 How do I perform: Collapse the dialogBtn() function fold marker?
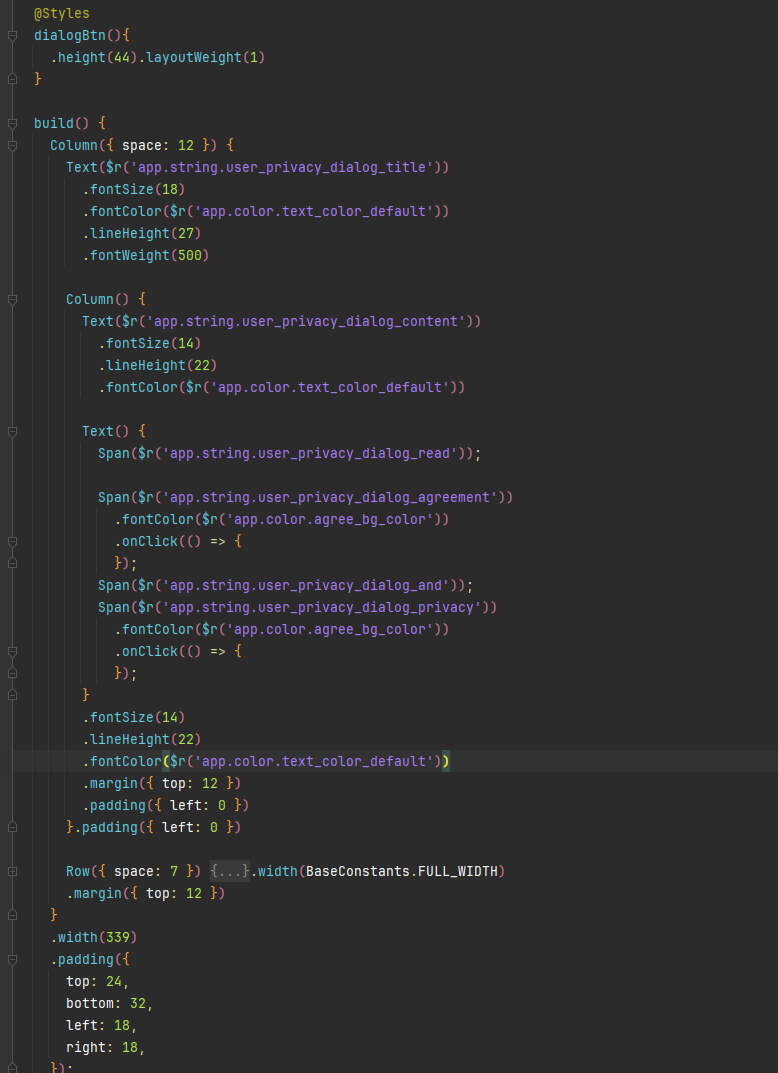[12, 36]
